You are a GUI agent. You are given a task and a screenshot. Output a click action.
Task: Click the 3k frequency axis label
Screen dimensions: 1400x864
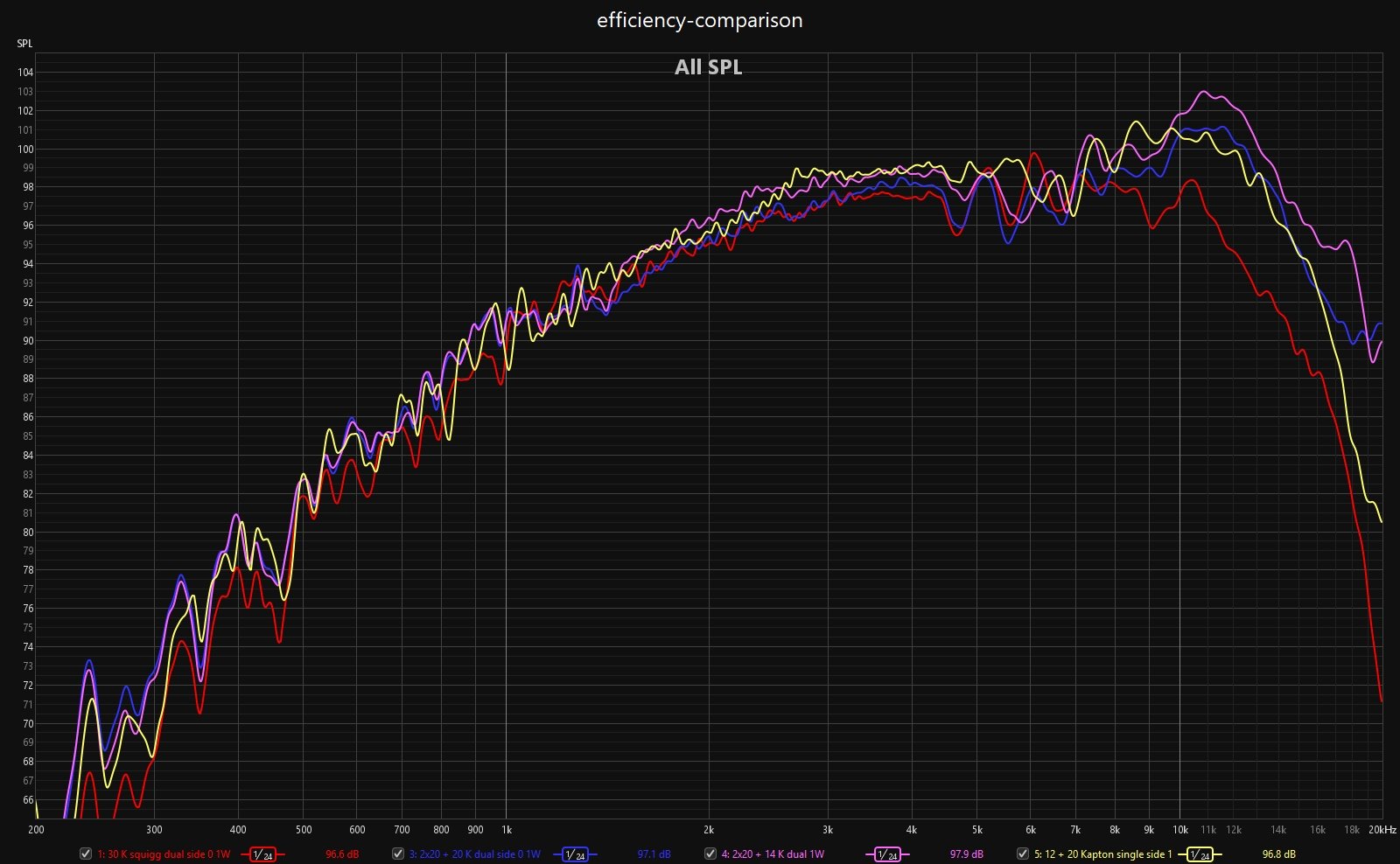828,830
